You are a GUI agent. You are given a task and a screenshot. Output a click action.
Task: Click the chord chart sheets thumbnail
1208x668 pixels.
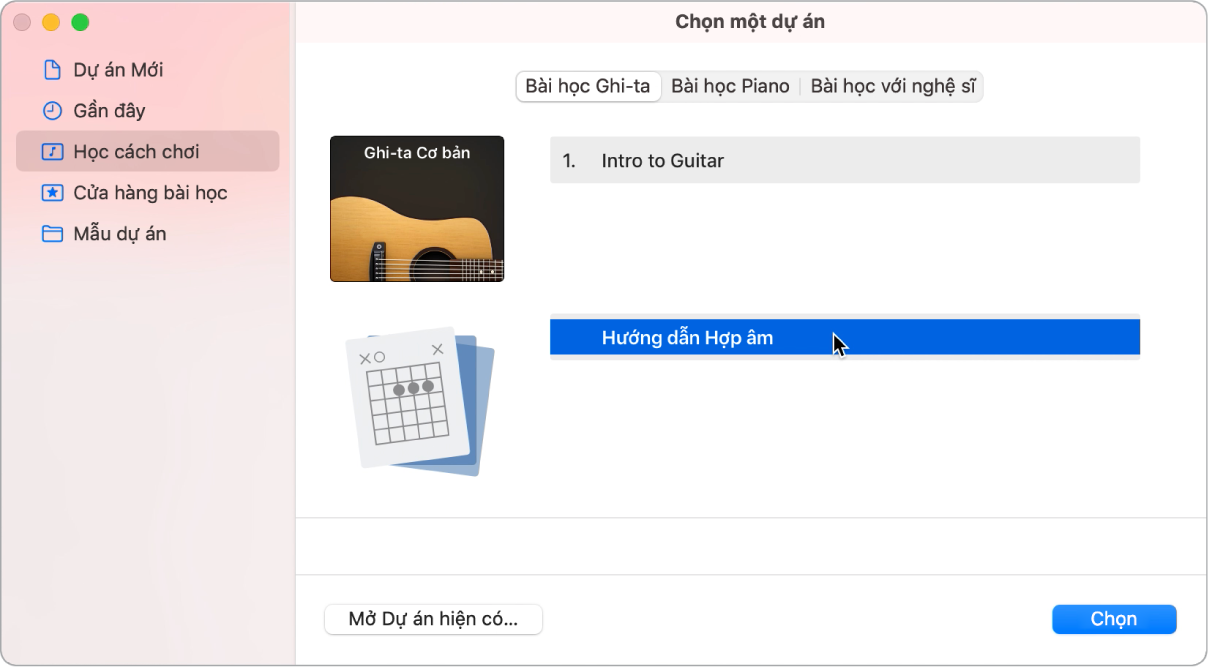pyautogui.click(x=420, y=401)
